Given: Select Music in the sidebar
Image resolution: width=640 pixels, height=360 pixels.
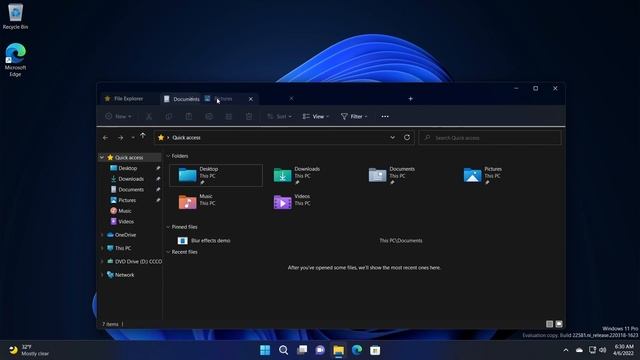Looking at the screenshot, I should coord(124,211).
